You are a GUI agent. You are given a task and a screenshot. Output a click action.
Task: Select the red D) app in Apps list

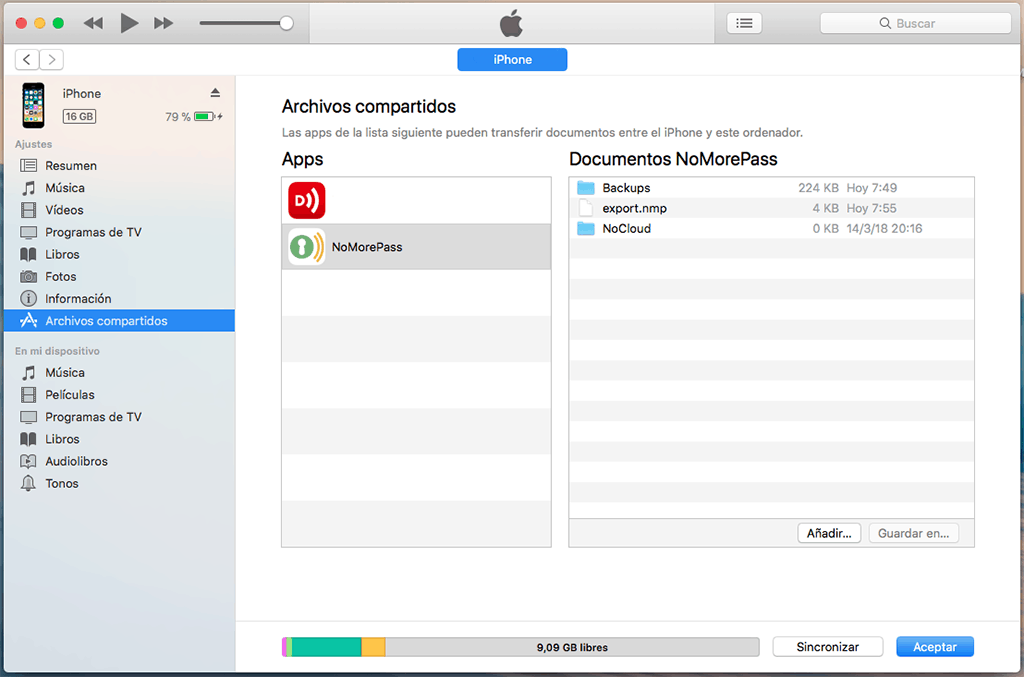click(x=416, y=200)
